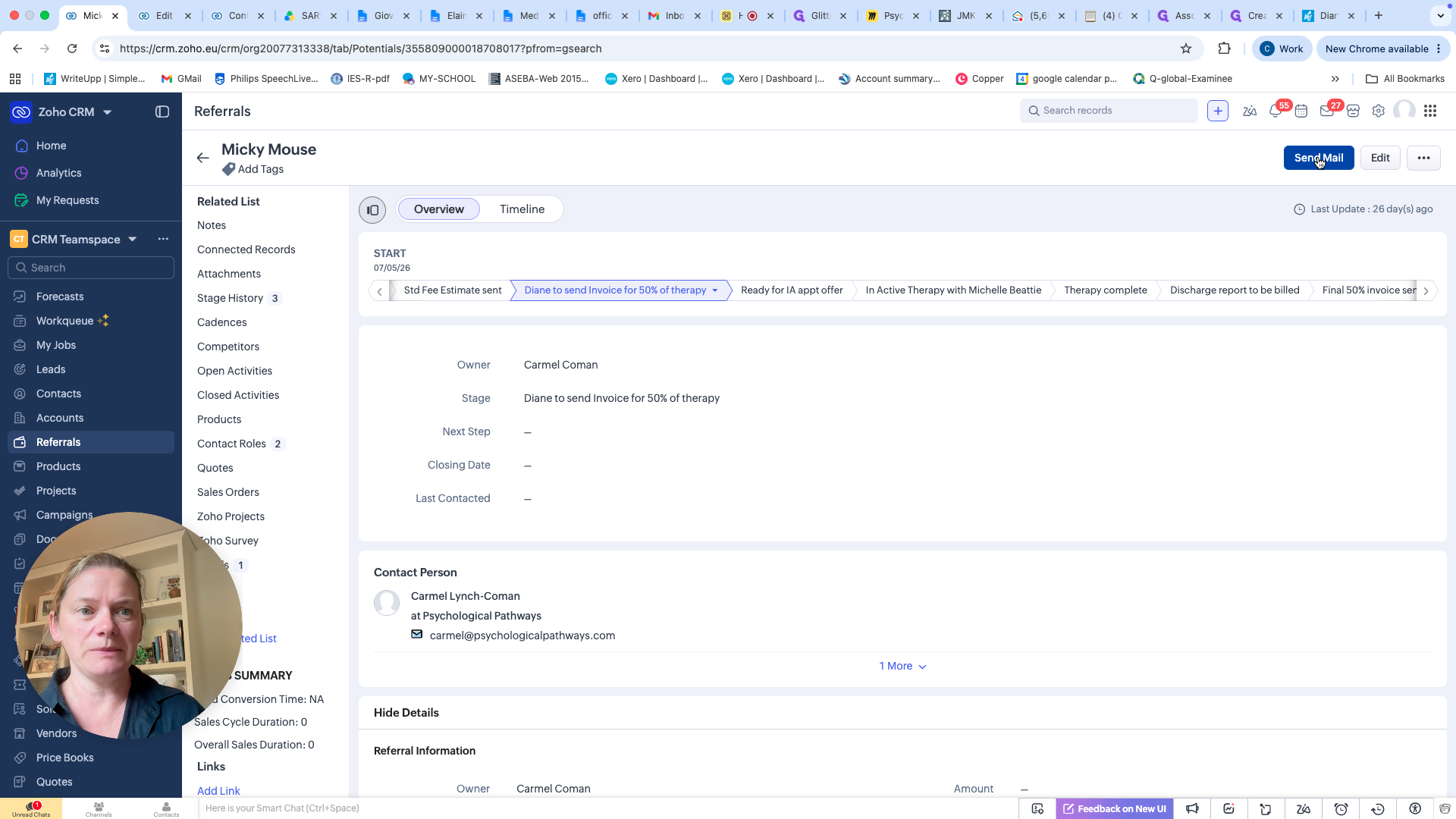
Task: Open the user profile avatar
Action: click(x=1404, y=111)
